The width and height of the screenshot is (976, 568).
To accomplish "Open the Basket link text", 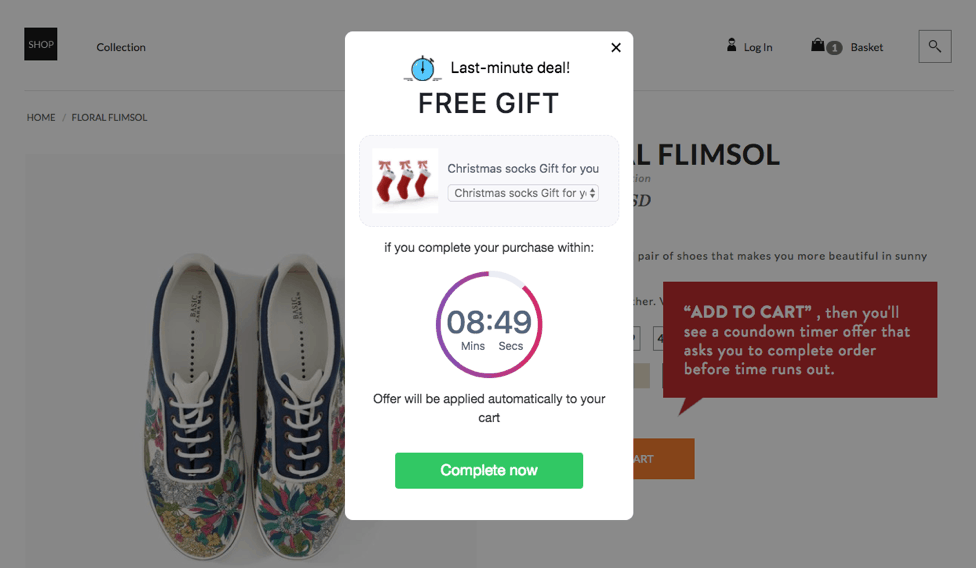I will pyautogui.click(x=867, y=47).
